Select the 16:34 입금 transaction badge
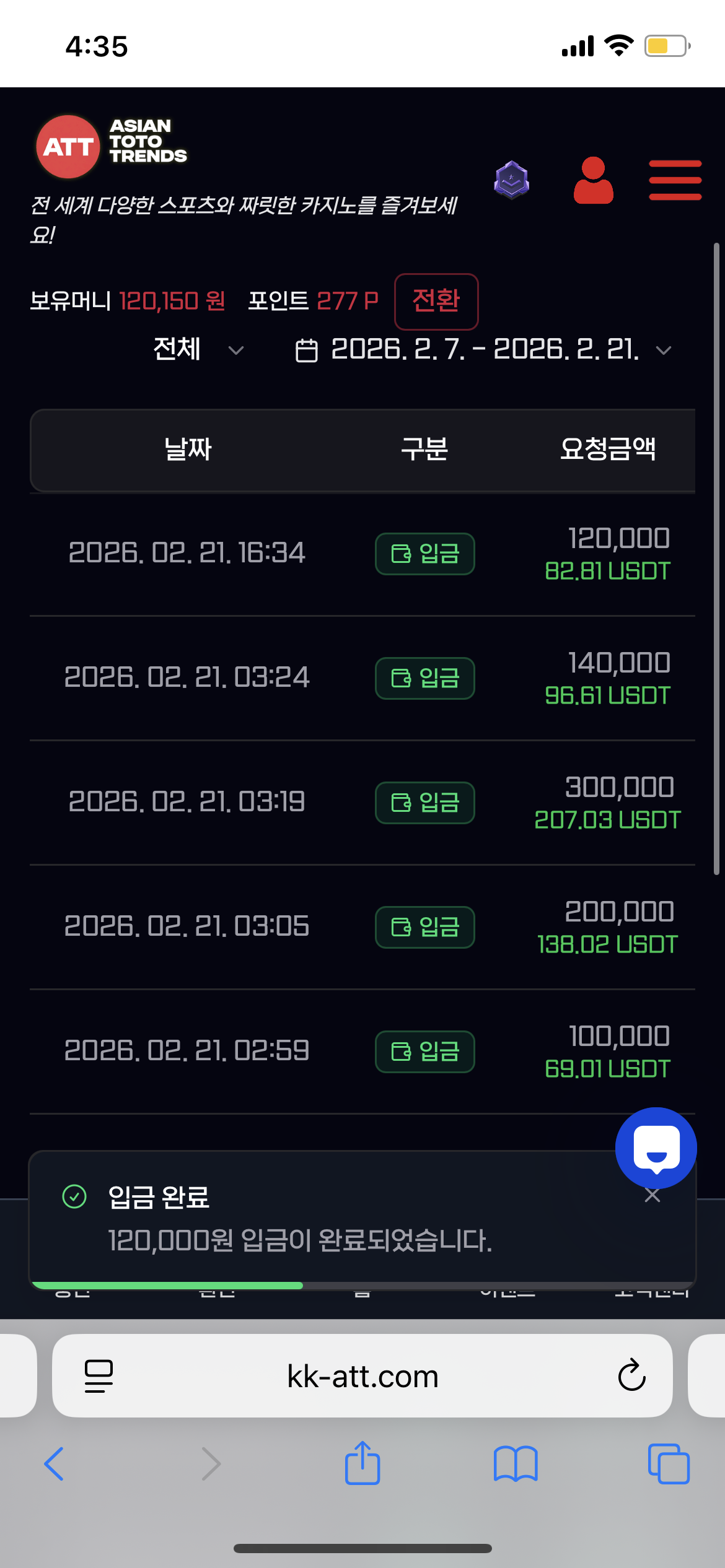The width and height of the screenshot is (725, 1568). [x=425, y=554]
